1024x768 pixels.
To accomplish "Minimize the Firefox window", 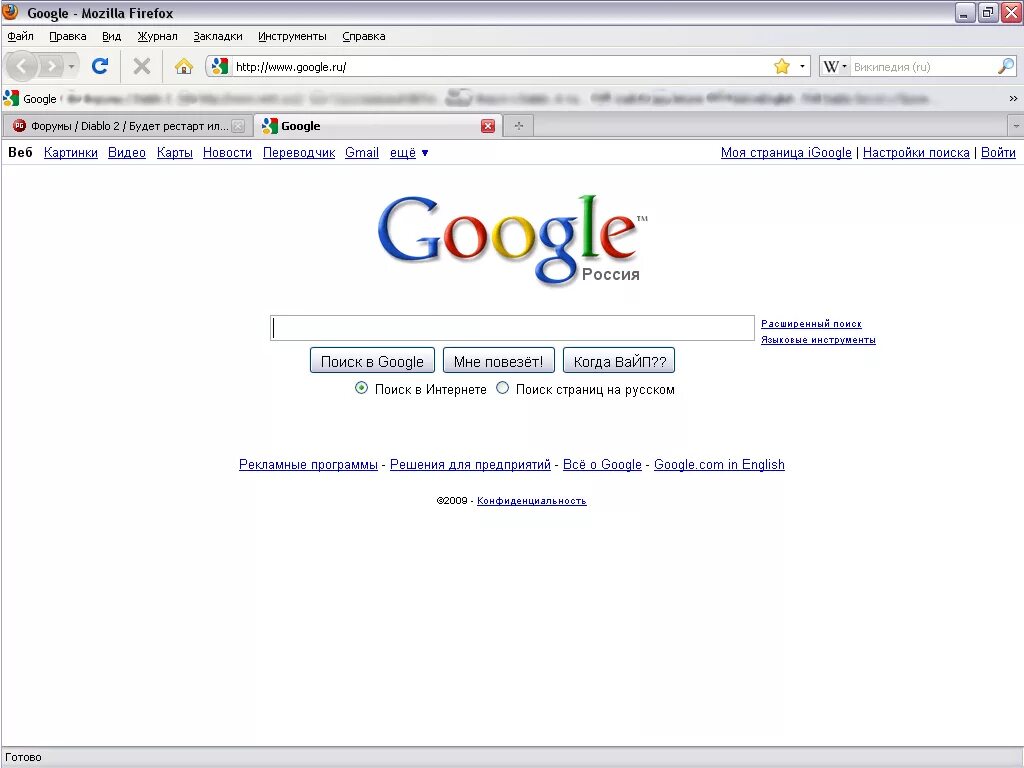I will click(x=965, y=12).
